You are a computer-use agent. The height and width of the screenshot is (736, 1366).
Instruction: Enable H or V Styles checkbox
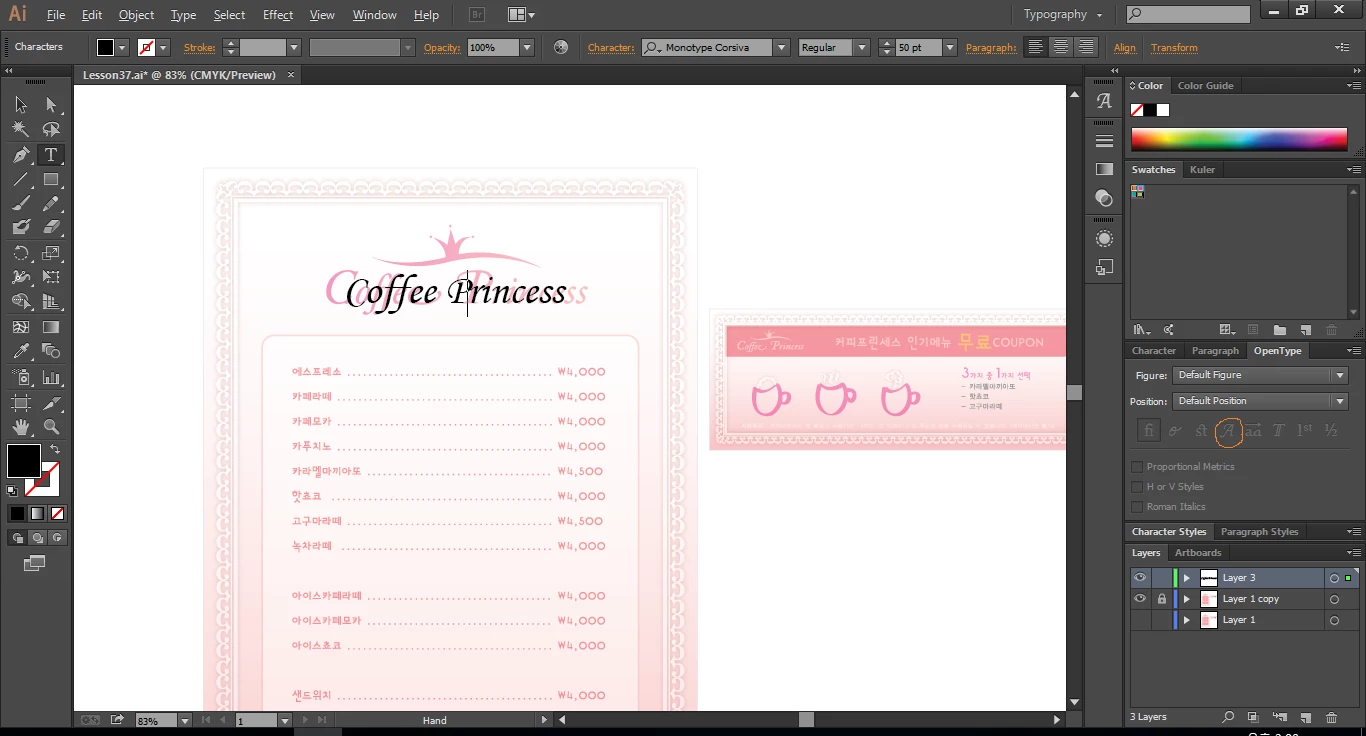click(x=1137, y=487)
